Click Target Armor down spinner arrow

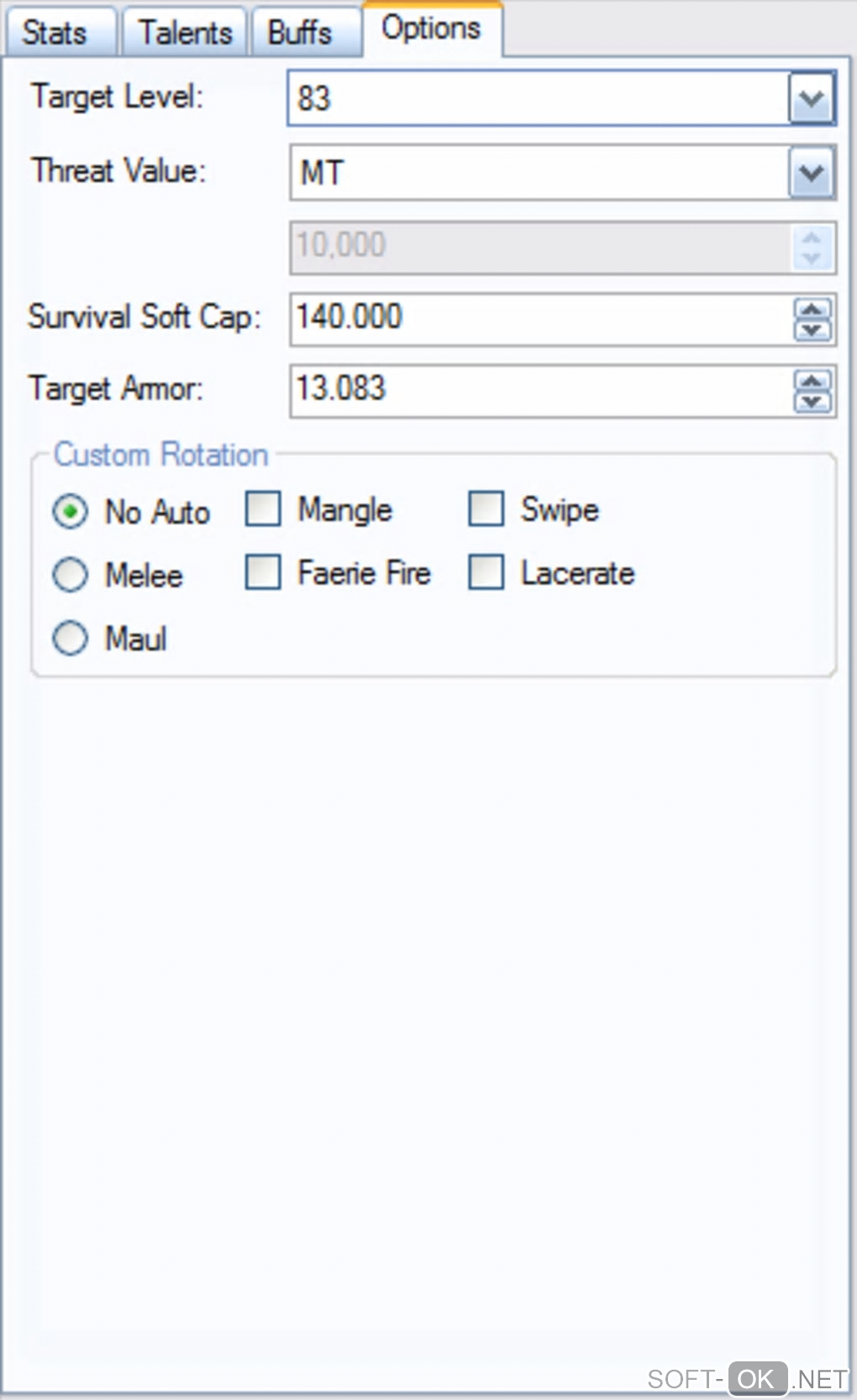[812, 402]
